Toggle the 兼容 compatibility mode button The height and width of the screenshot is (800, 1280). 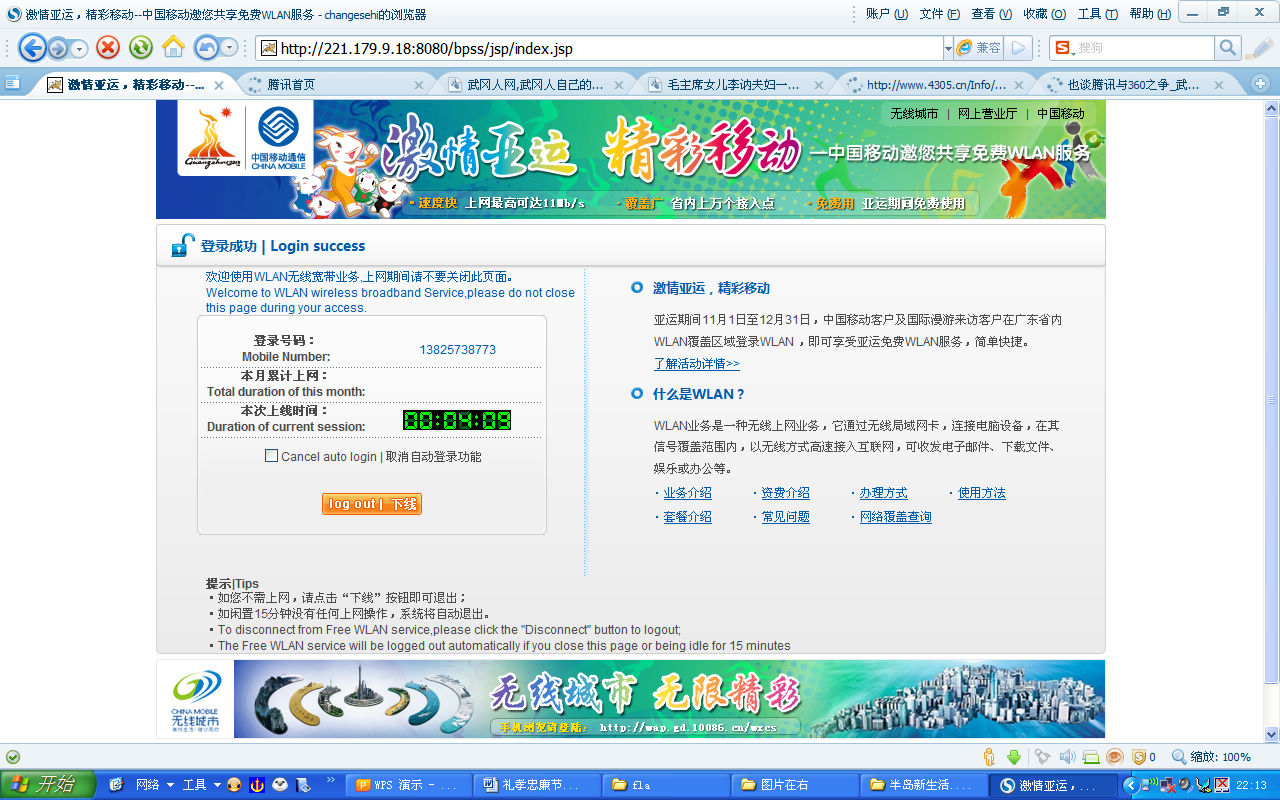click(979, 48)
